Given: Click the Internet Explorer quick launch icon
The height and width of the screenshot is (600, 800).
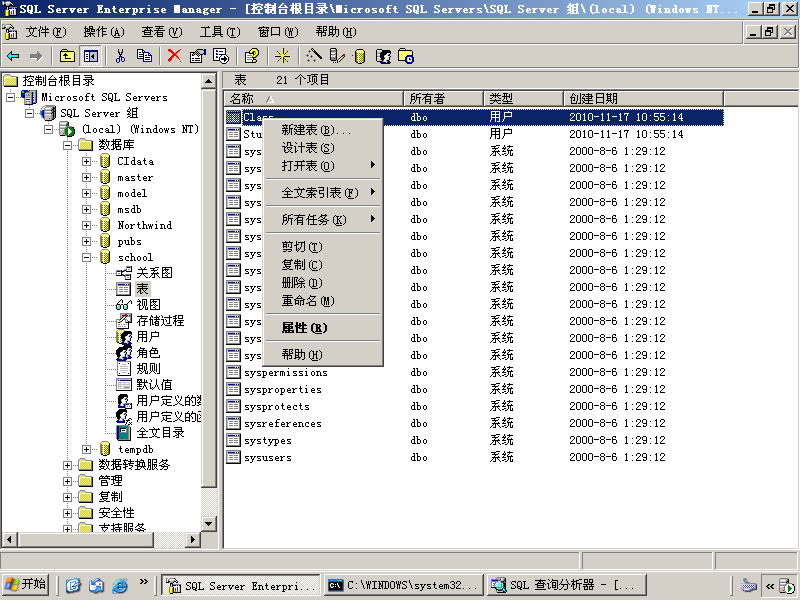Looking at the screenshot, I should pyautogui.click(x=119, y=585).
